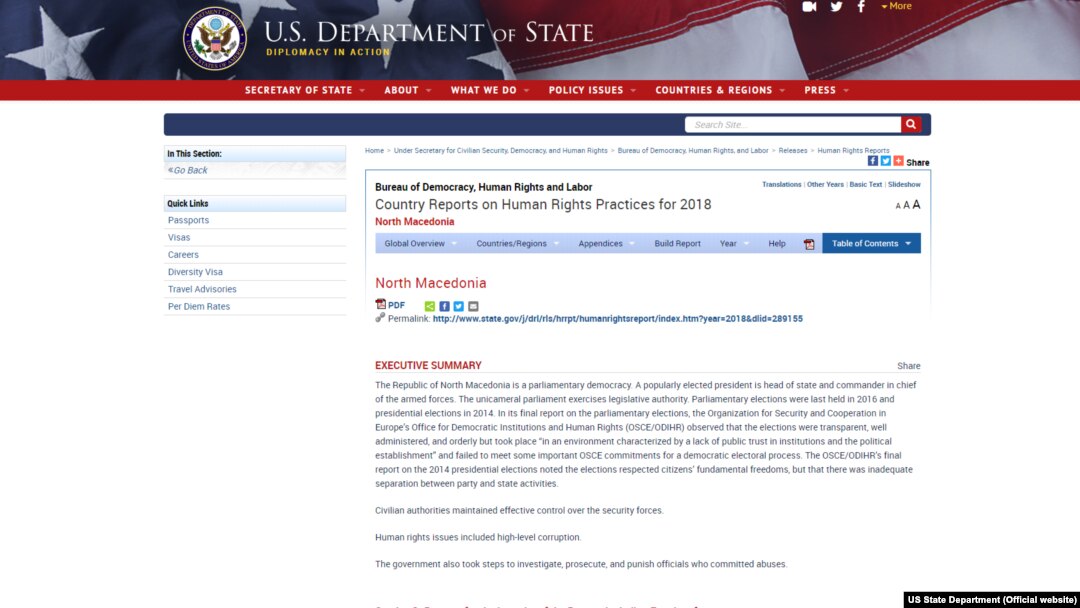Open the Visas quick link
The height and width of the screenshot is (608, 1080).
coord(179,238)
